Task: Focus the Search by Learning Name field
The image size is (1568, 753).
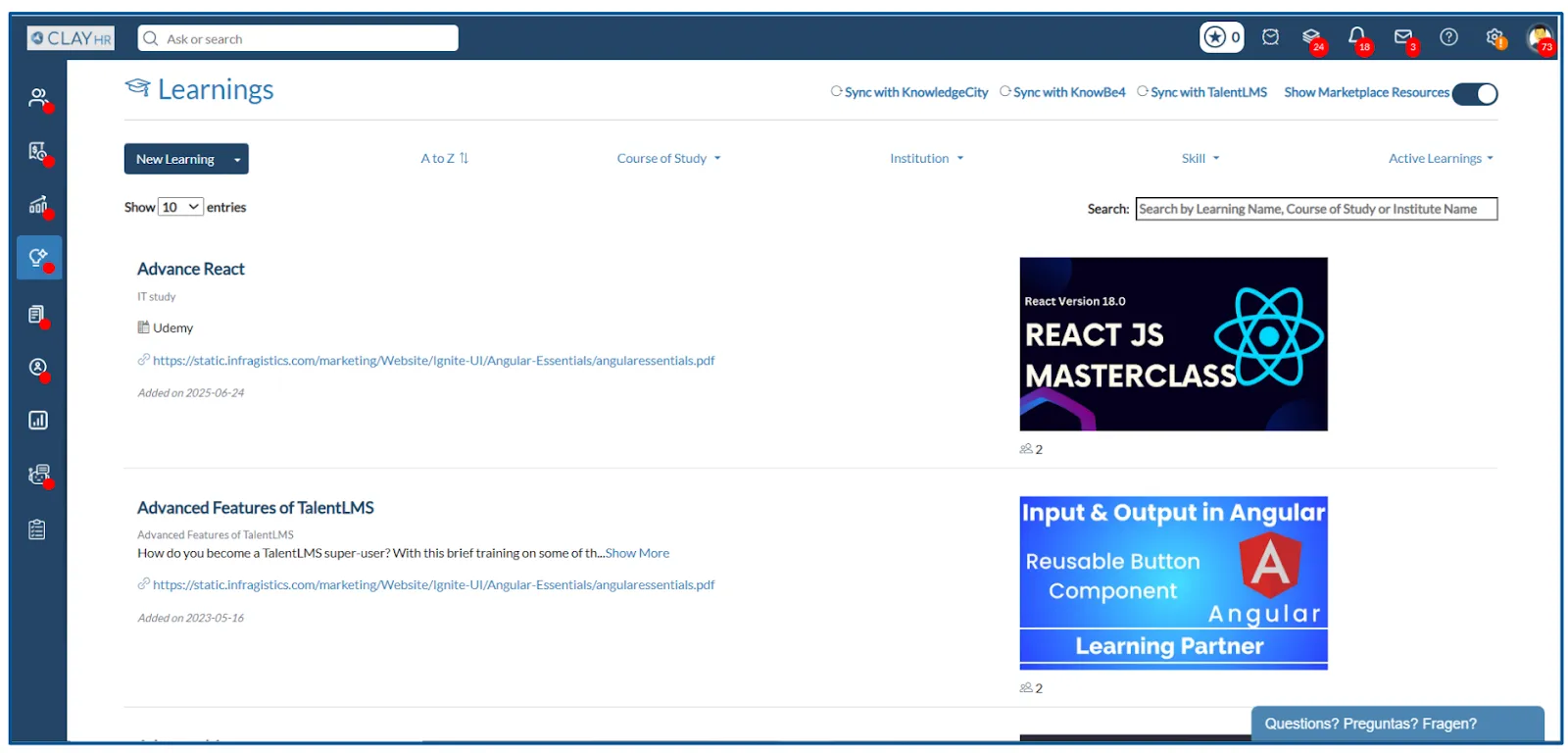Action: pos(1316,209)
